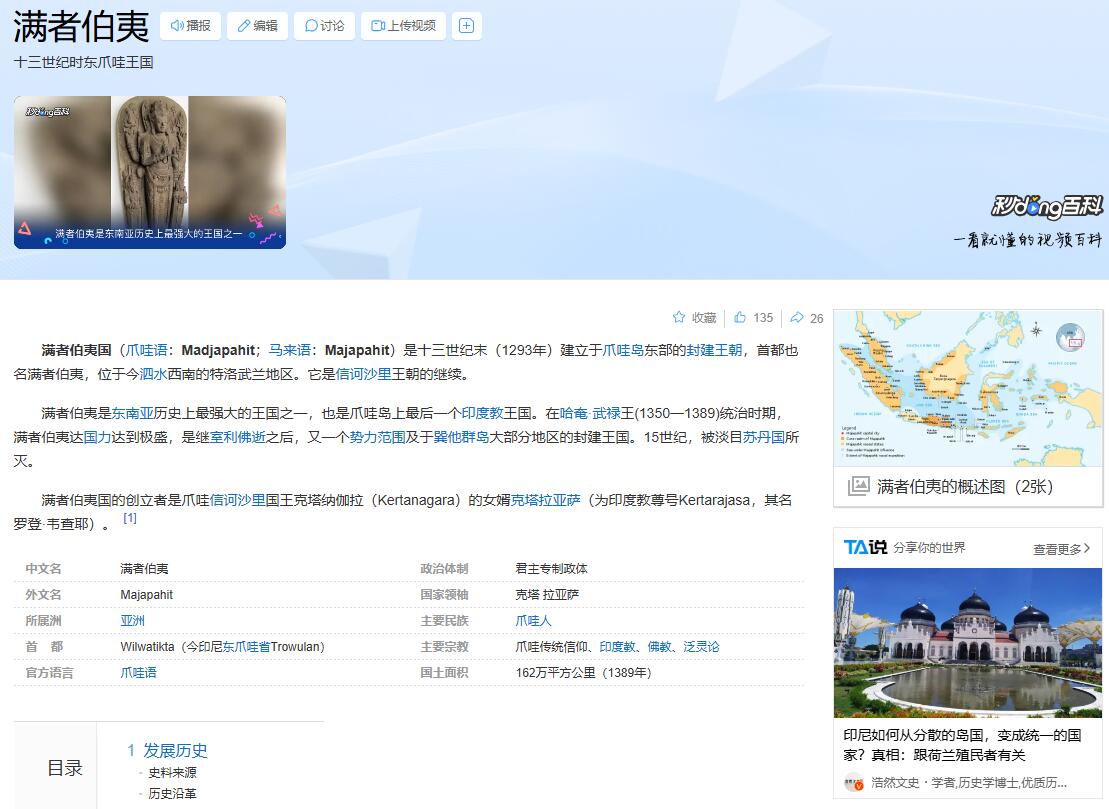Open the 编辑 edit button
Viewport: 1109px width, 809px height.
pos(257,26)
